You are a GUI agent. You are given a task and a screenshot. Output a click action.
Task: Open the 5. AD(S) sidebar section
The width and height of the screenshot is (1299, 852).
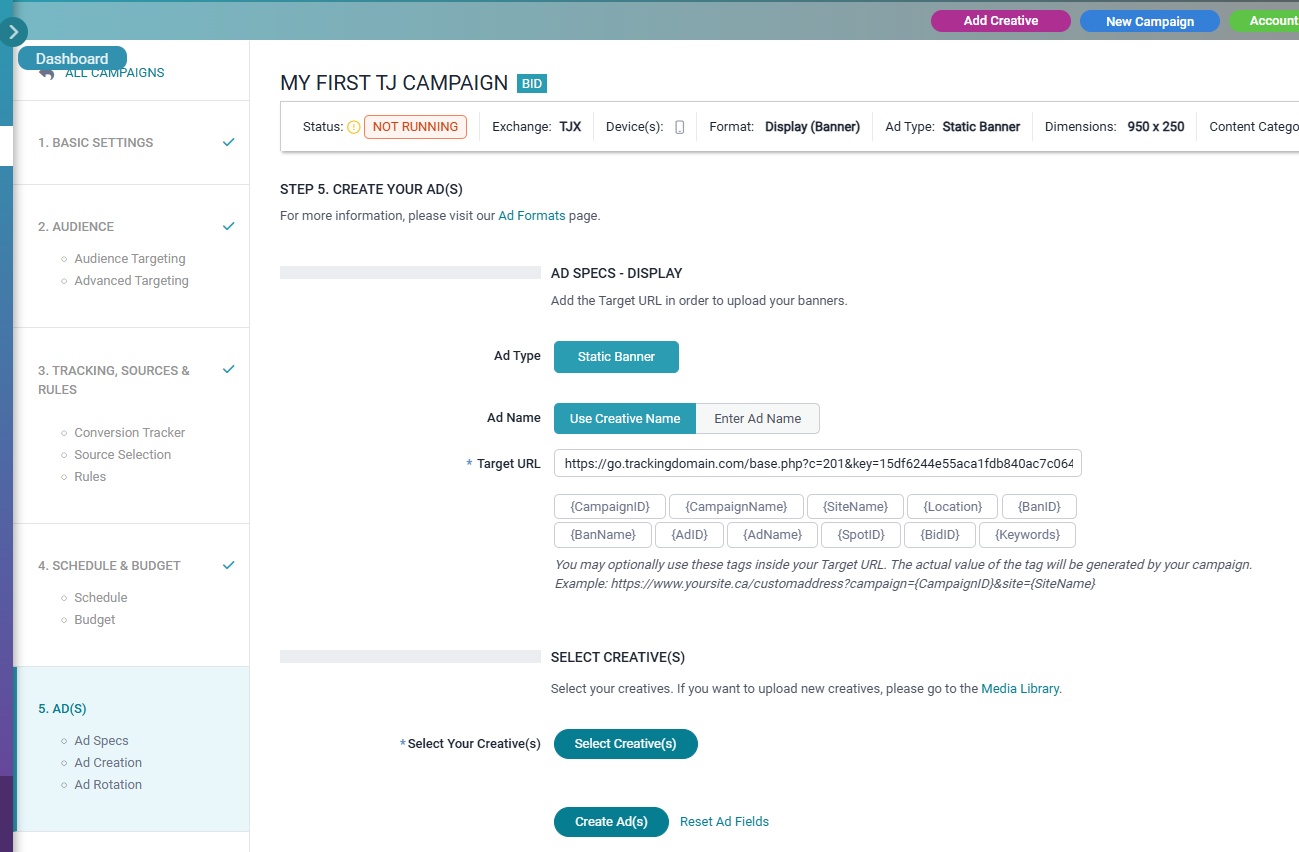coord(63,709)
